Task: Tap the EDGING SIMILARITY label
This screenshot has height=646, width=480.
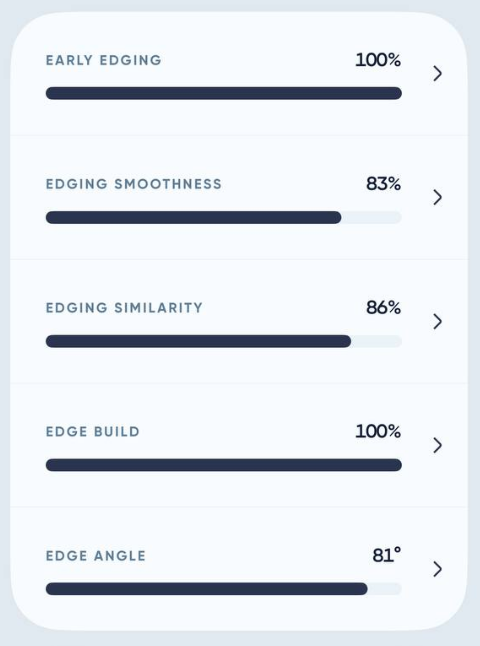Action: point(124,308)
